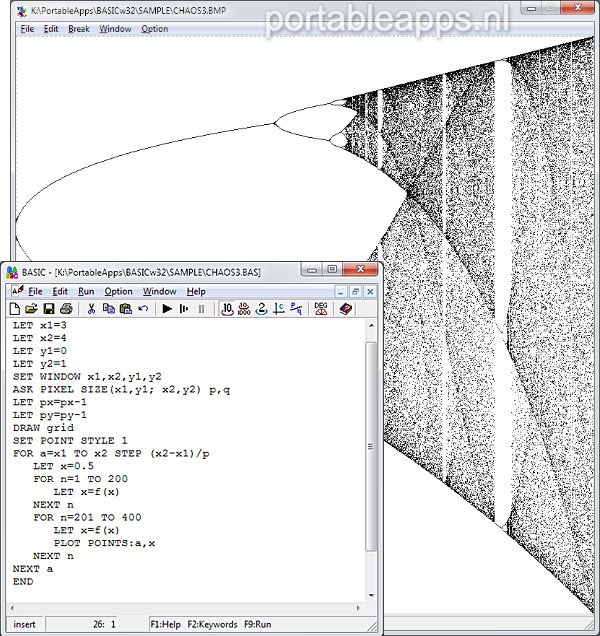Click the BASIC editor window title bar
The width and height of the screenshot is (600, 636).
point(150,271)
